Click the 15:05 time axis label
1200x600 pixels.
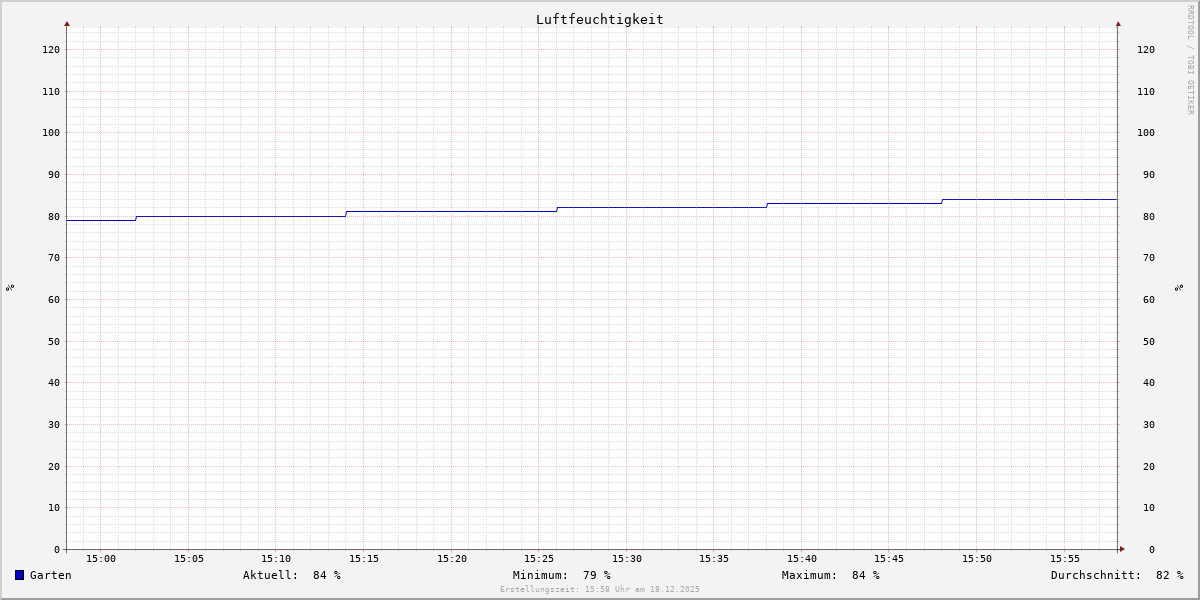189,559
